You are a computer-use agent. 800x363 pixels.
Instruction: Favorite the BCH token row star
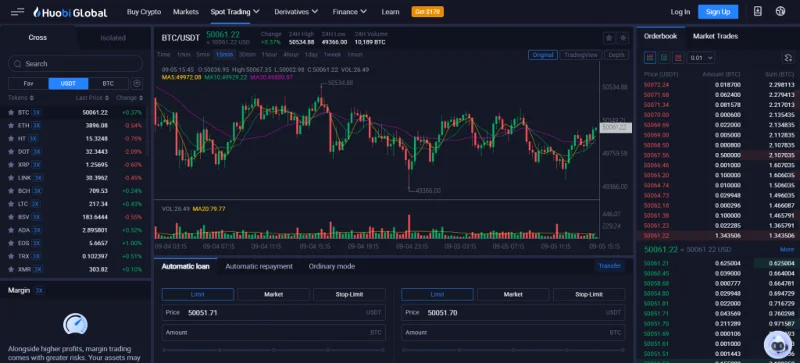click(x=11, y=191)
